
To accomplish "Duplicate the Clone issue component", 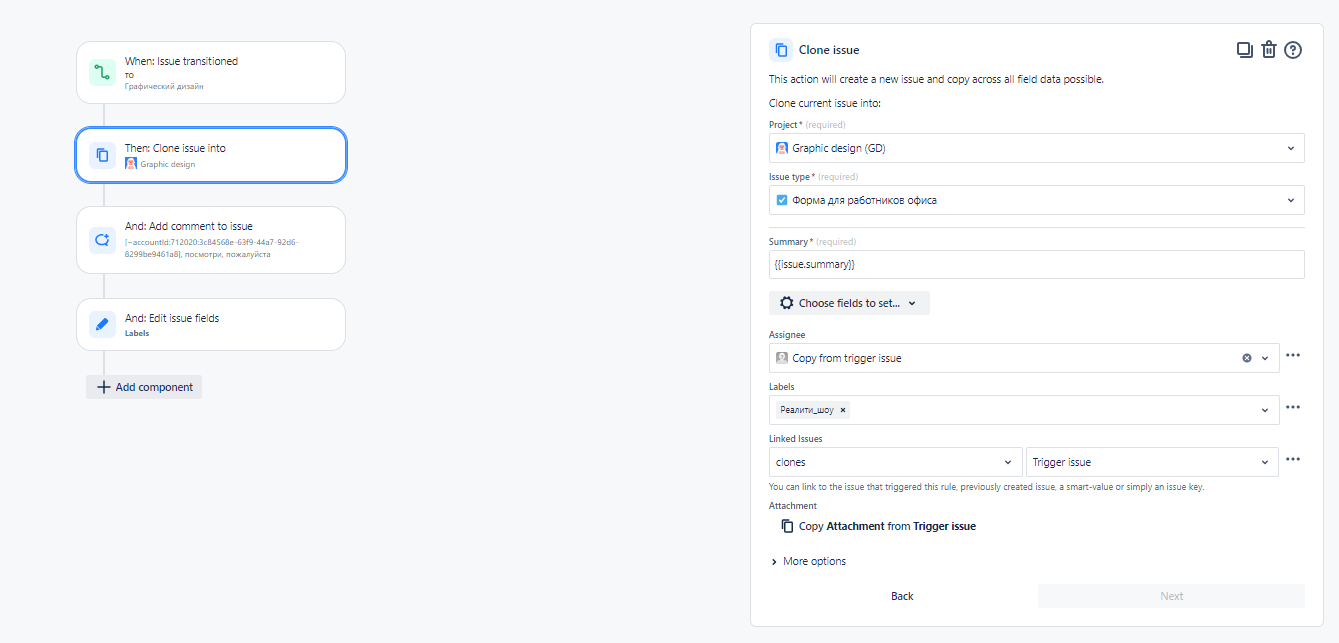I will 1245,50.
